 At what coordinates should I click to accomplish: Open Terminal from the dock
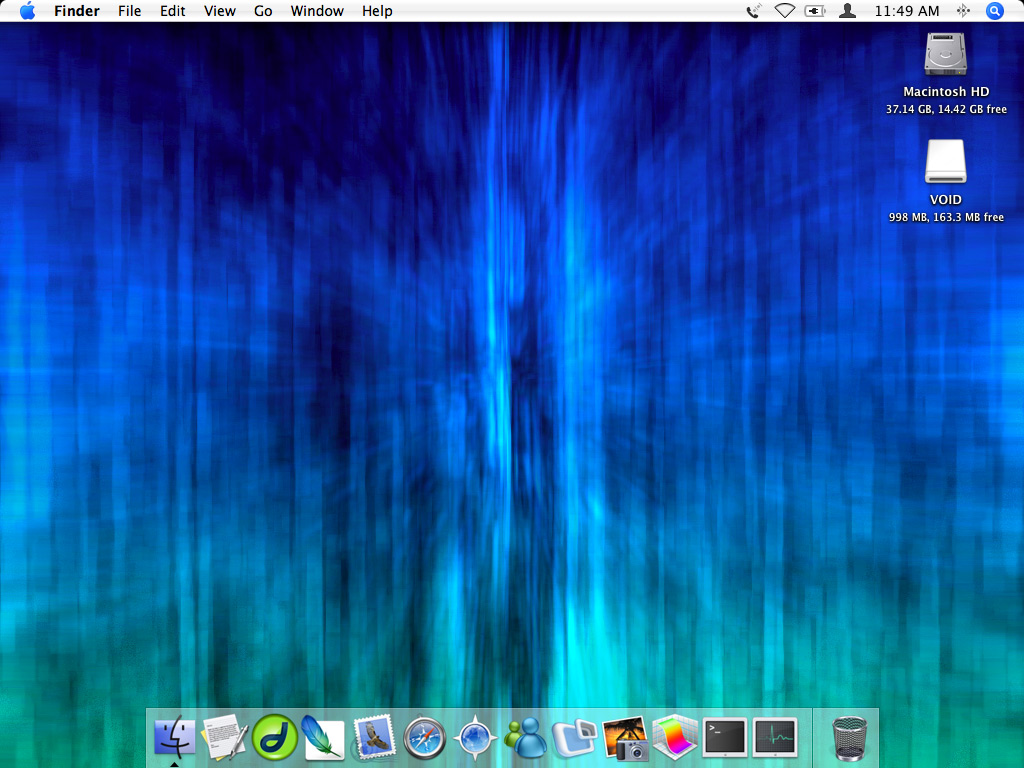click(x=725, y=738)
